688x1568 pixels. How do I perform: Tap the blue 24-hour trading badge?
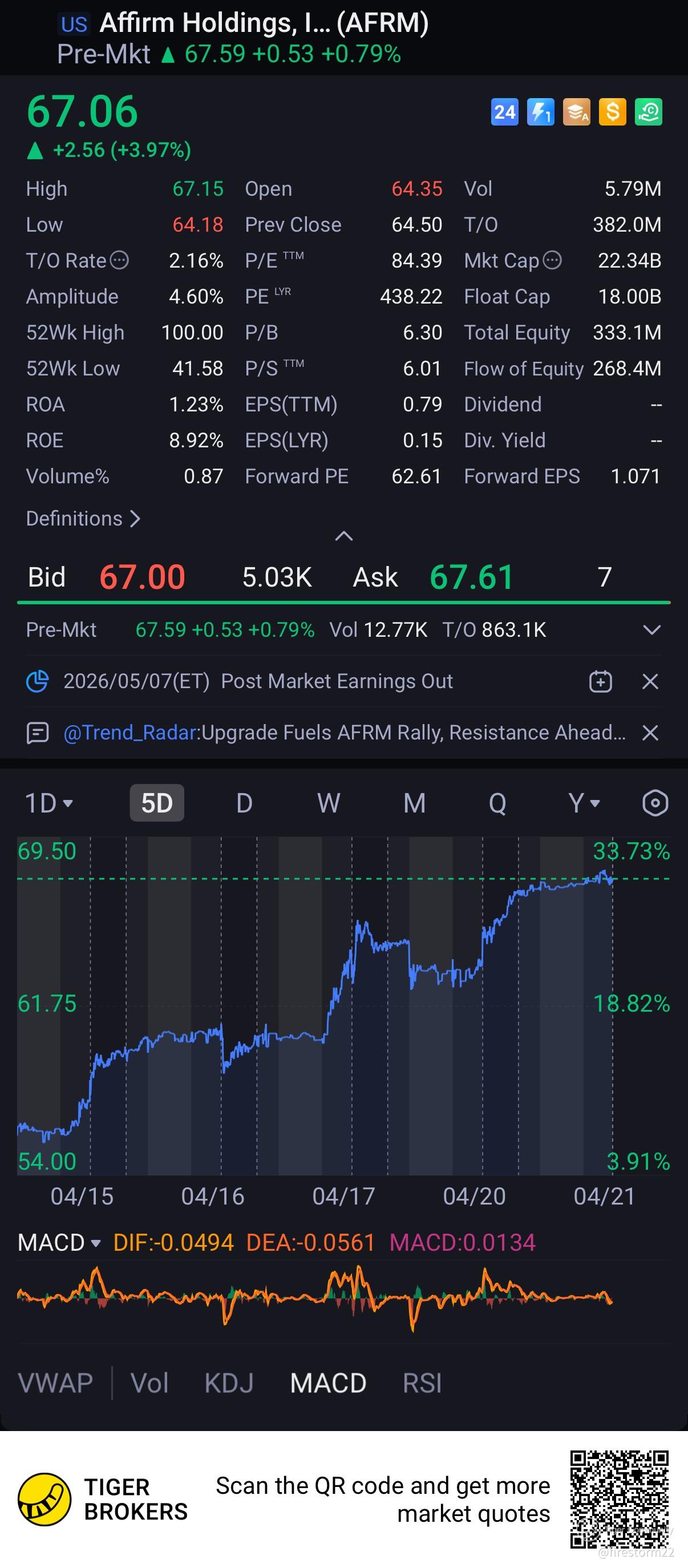point(504,112)
